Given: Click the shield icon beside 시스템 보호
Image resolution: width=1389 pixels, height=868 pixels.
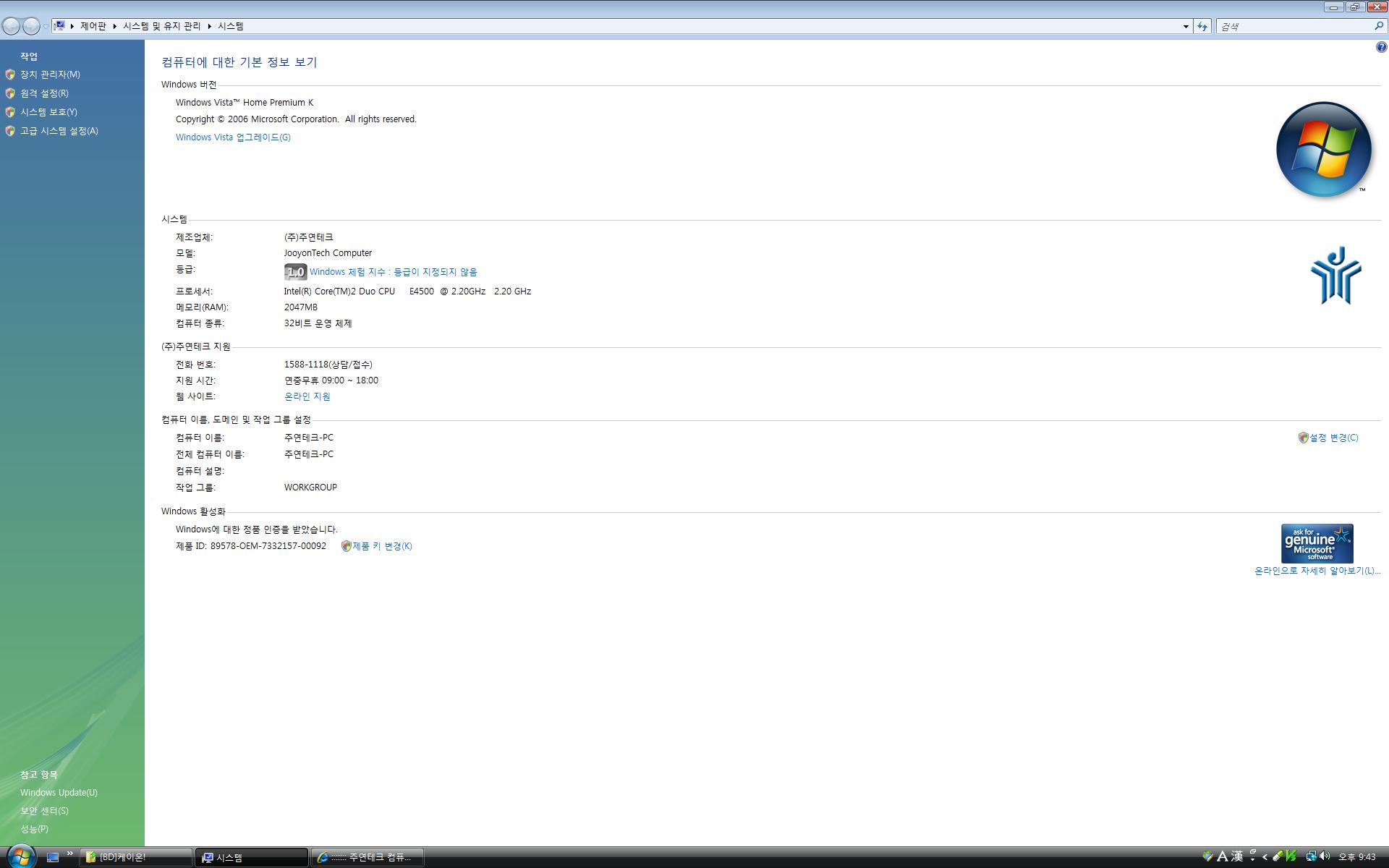Looking at the screenshot, I should 10,112.
